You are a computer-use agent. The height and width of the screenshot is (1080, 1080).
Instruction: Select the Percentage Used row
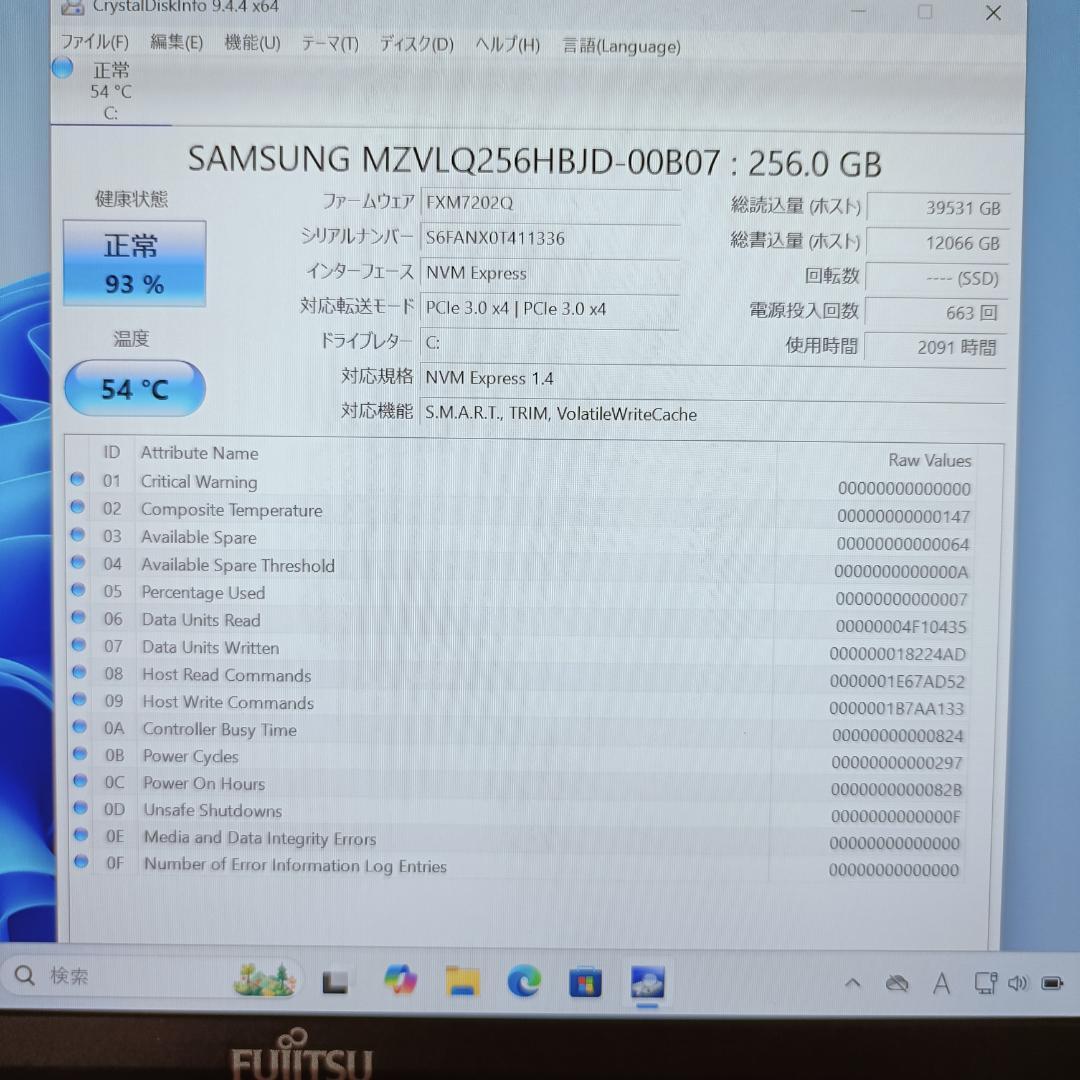(x=521, y=594)
